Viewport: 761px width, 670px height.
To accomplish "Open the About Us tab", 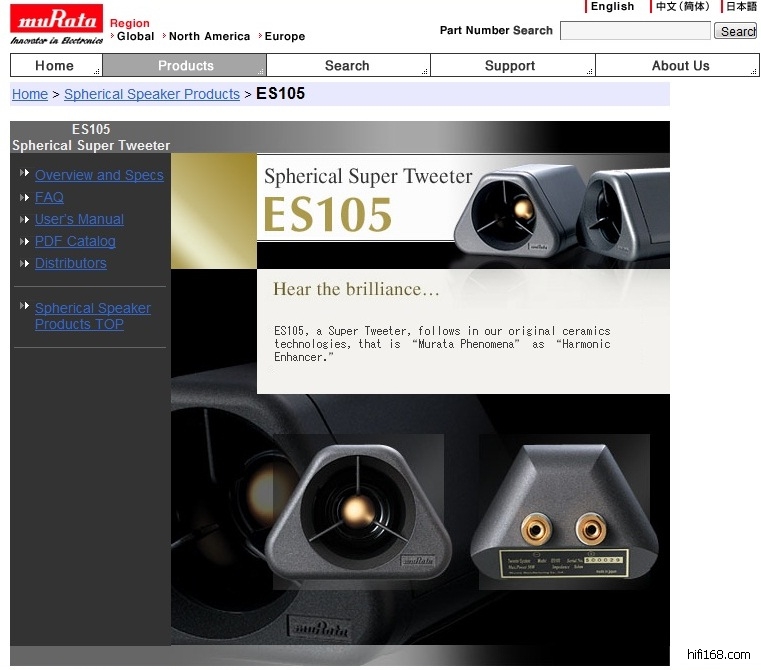I will point(680,66).
